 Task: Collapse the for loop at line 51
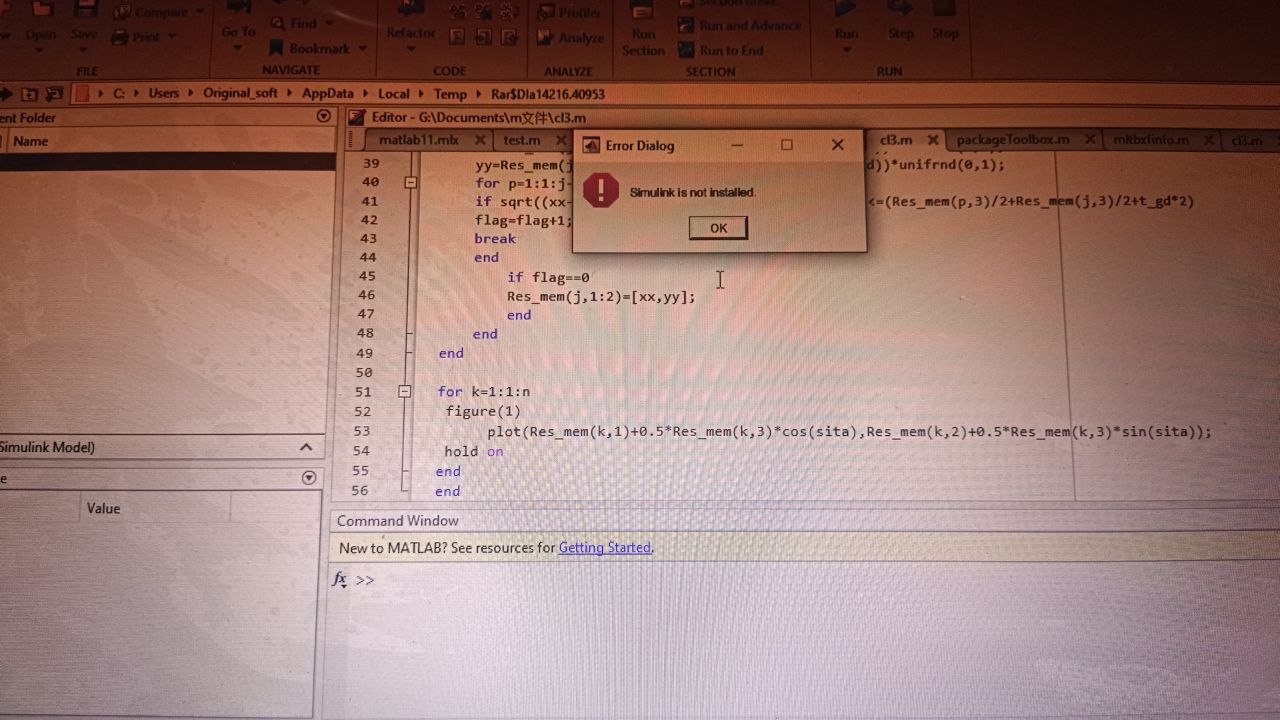(x=405, y=392)
